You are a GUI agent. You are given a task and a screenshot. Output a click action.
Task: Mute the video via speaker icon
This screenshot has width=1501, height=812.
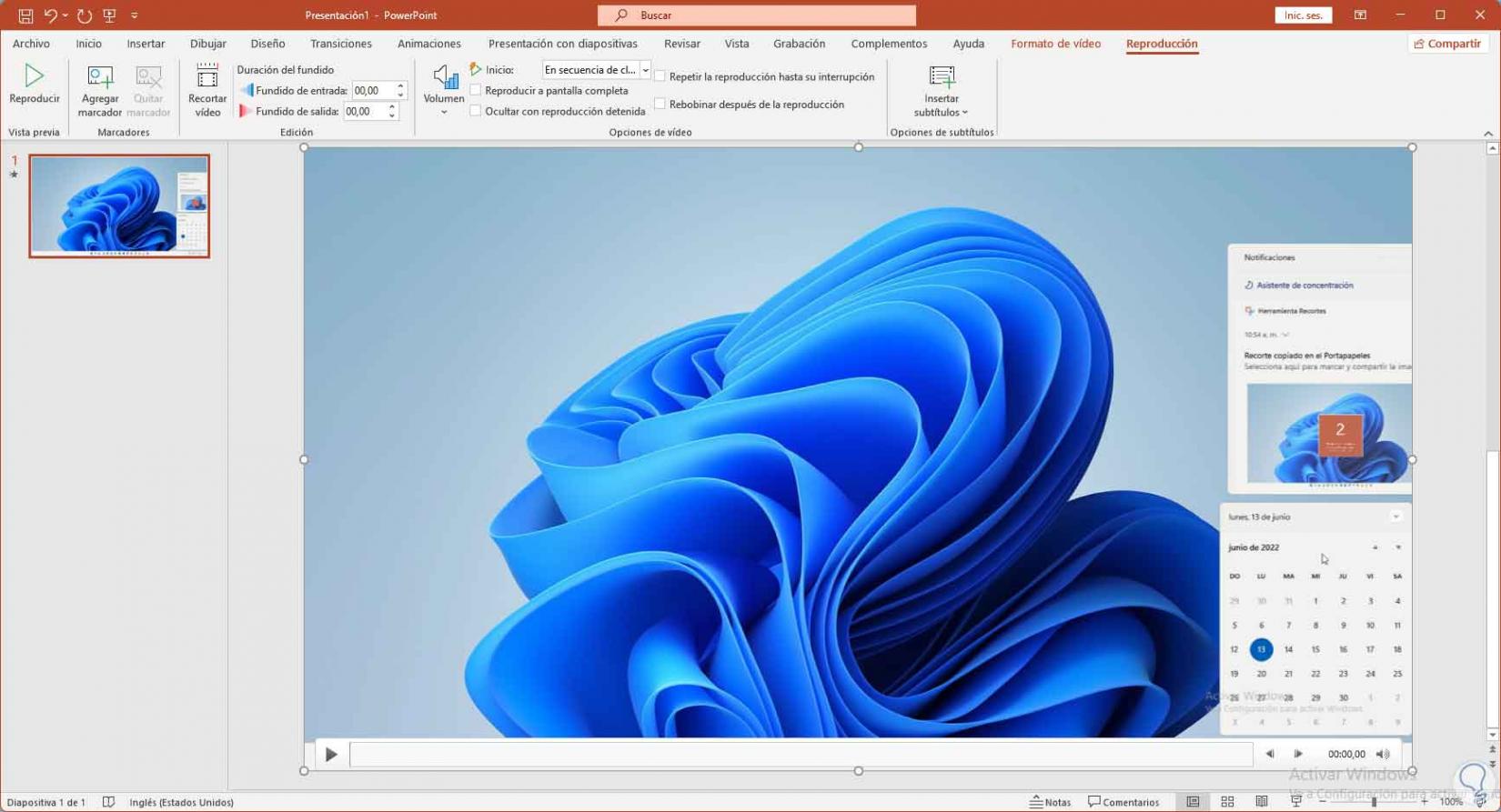1383,754
